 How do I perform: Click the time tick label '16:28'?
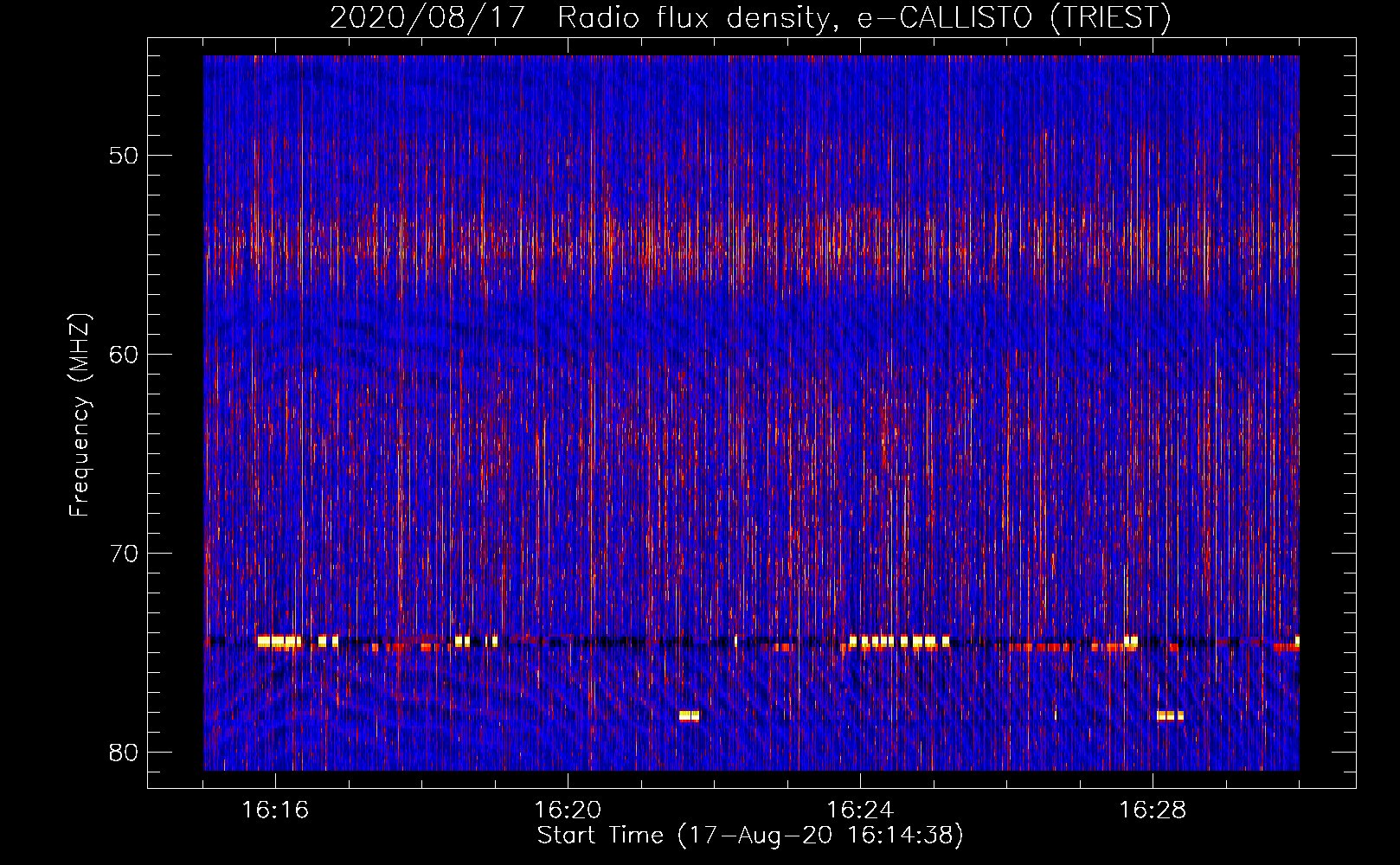(x=1153, y=811)
